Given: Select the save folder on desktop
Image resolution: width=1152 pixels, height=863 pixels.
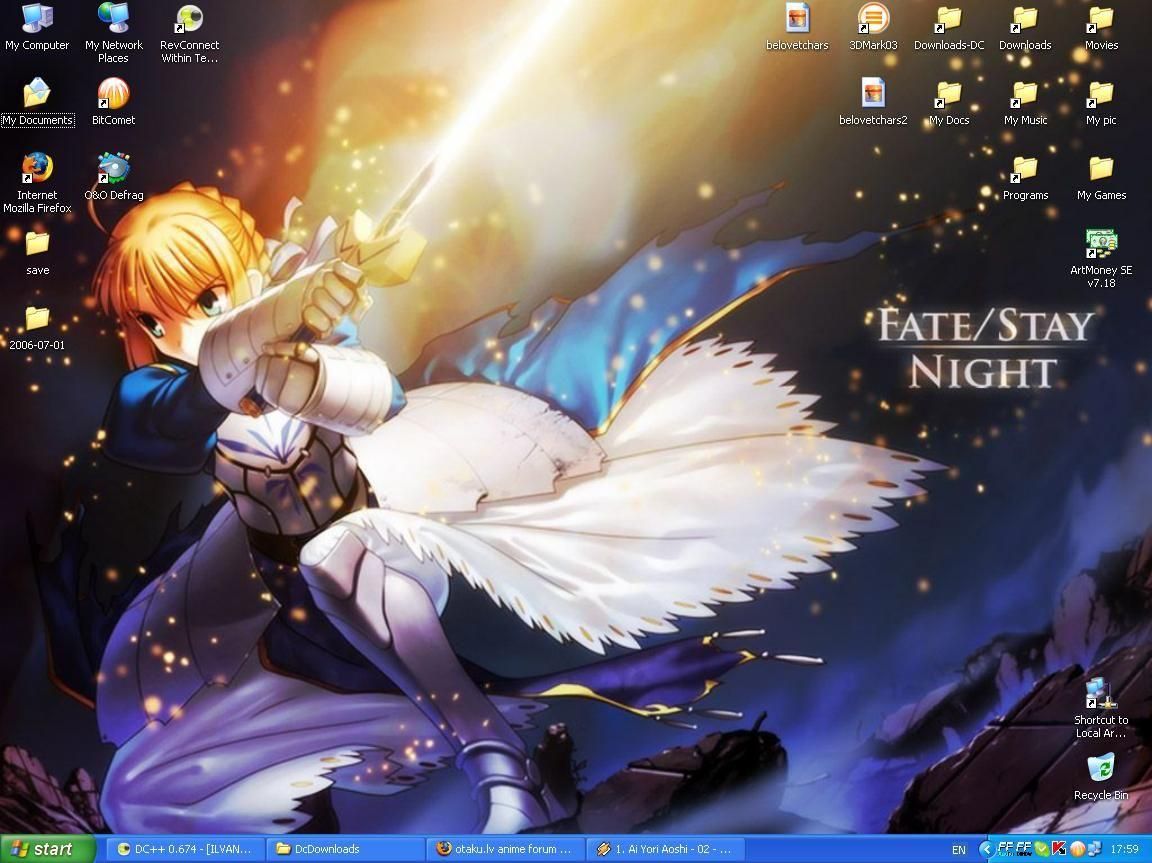Looking at the screenshot, I should tap(37, 253).
